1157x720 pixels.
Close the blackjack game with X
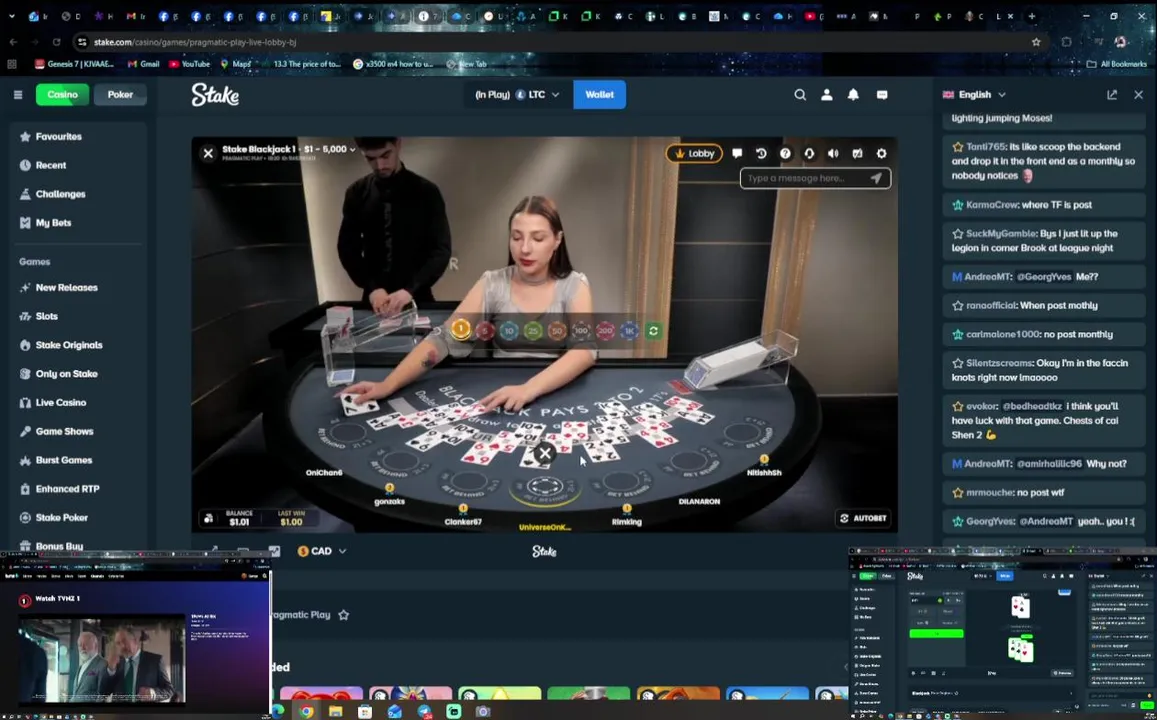208,153
